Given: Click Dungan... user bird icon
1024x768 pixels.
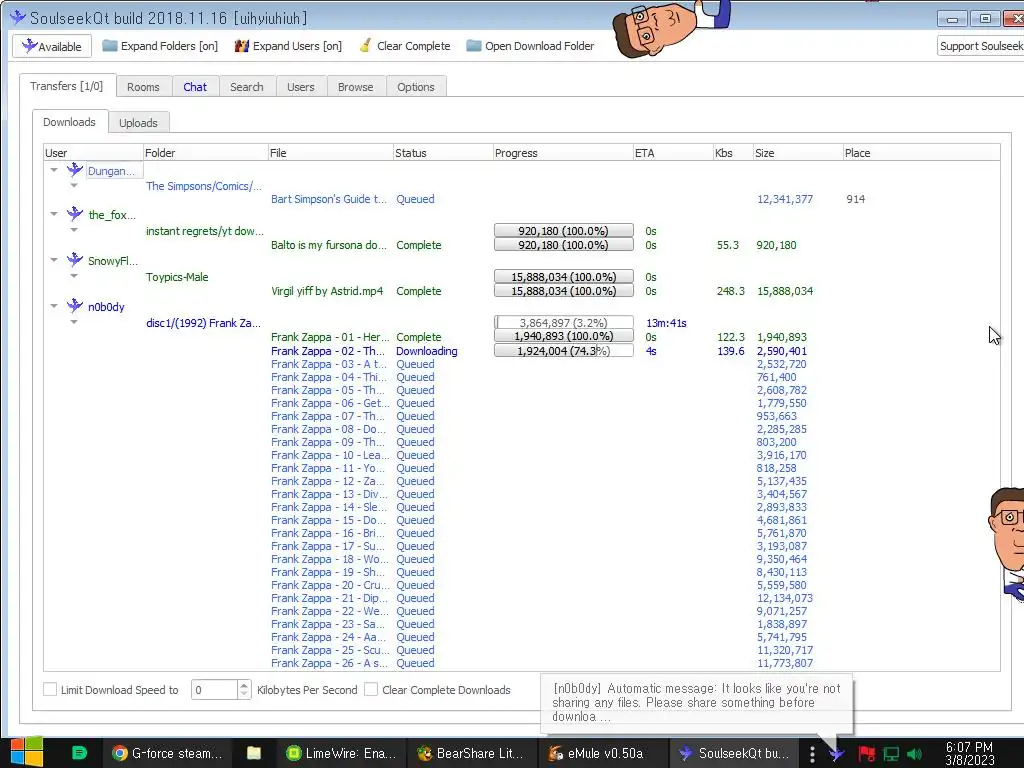Looking at the screenshot, I should coord(74,170).
